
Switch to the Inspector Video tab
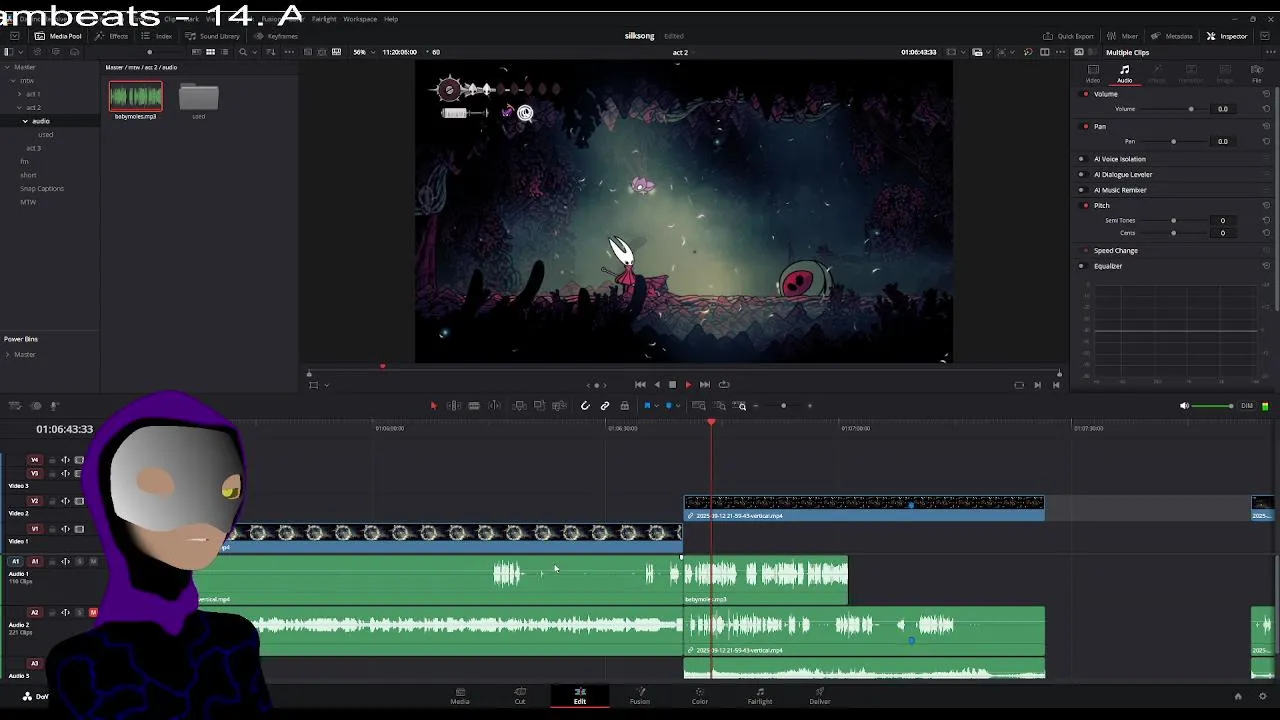[1093, 73]
